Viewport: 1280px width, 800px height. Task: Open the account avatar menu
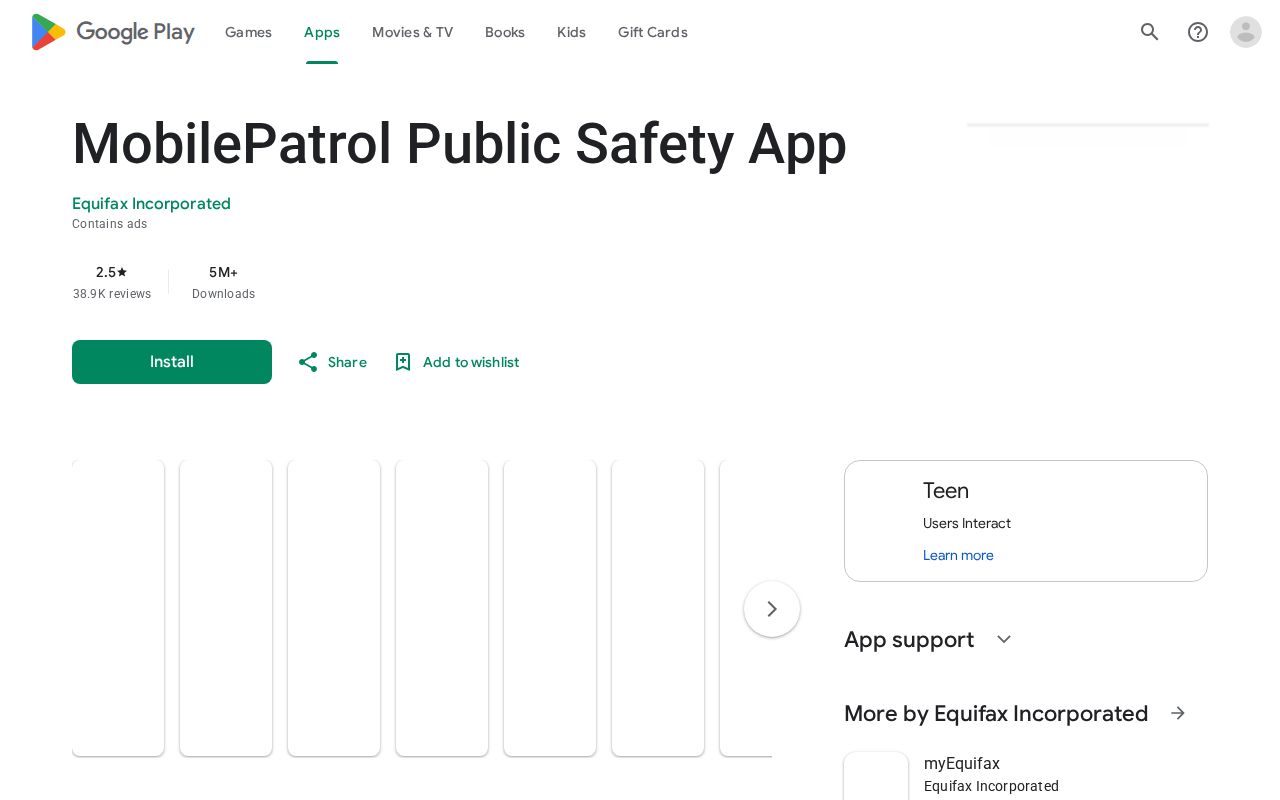(x=1246, y=32)
